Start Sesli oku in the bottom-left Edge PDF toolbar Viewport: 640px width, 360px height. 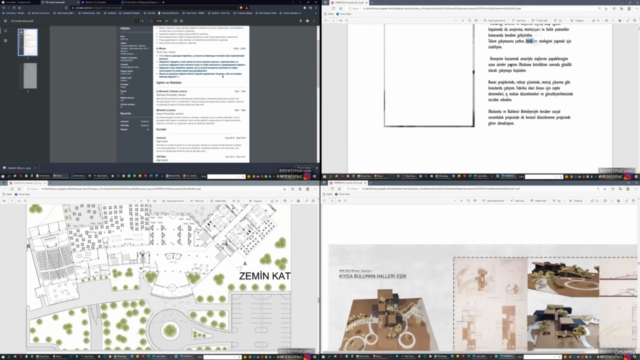[x=197, y=201]
